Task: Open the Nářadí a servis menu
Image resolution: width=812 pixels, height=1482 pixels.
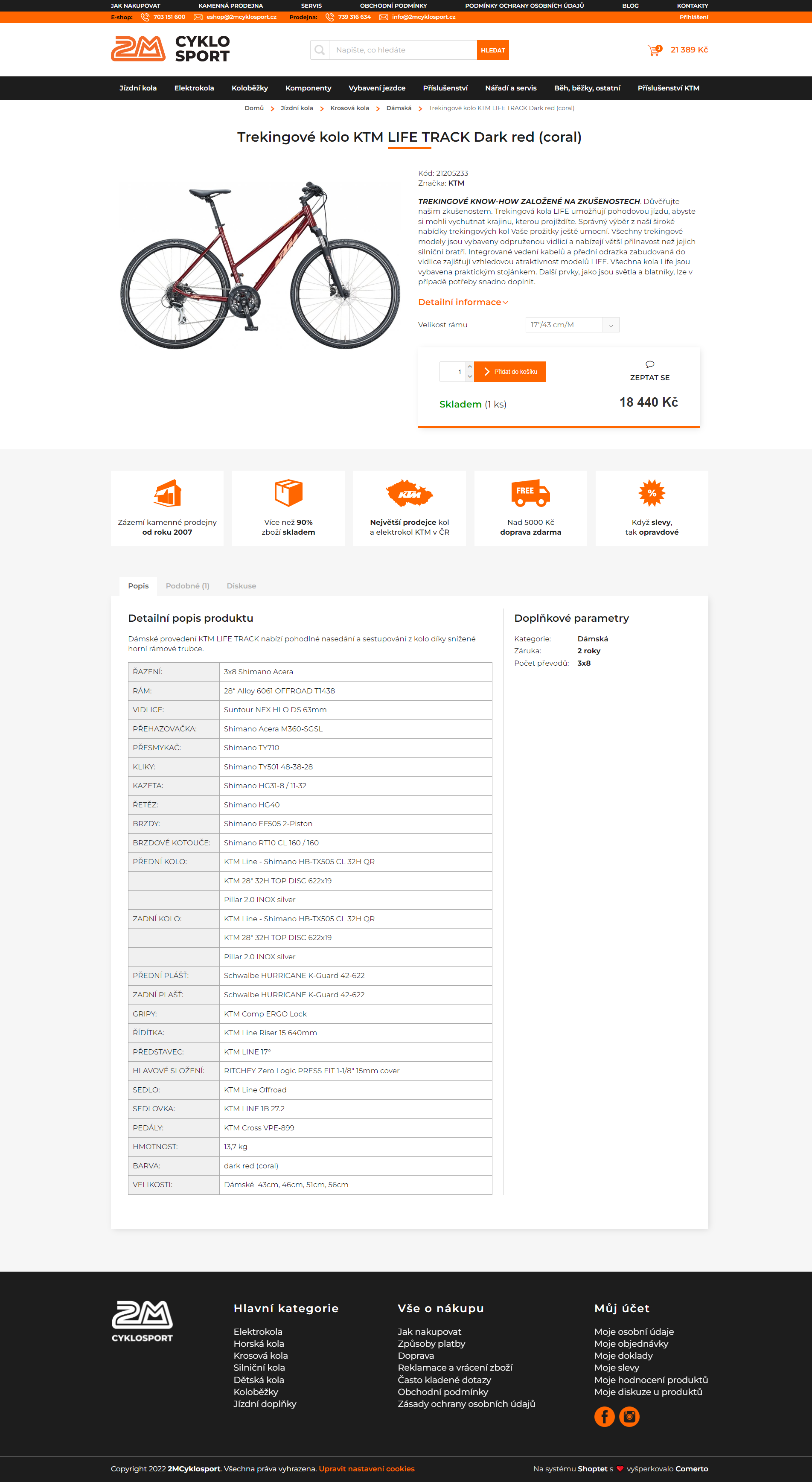Action: click(510, 88)
